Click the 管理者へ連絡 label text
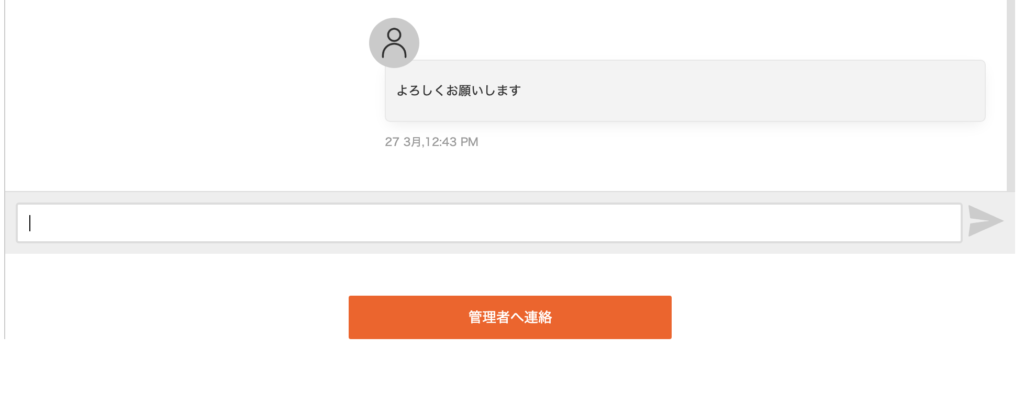This screenshot has width=1024, height=404. pyautogui.click(x=509, y=318)
